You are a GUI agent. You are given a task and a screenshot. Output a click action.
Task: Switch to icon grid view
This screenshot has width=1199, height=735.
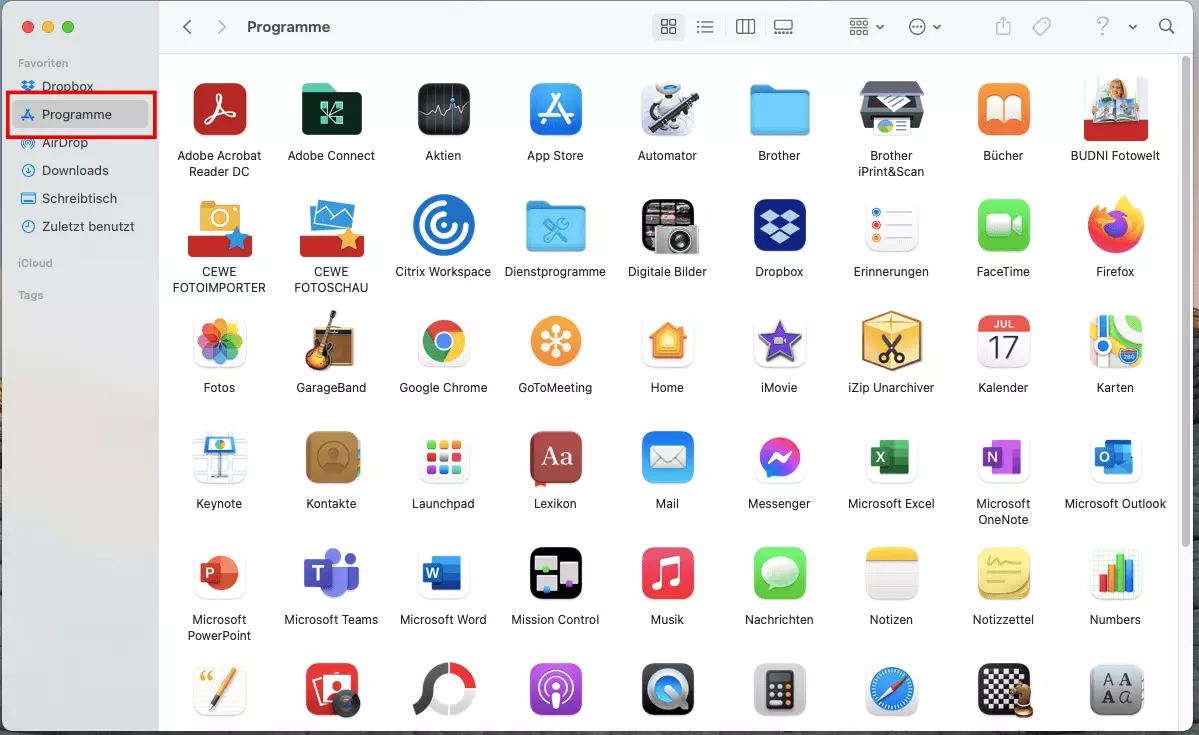668,27
